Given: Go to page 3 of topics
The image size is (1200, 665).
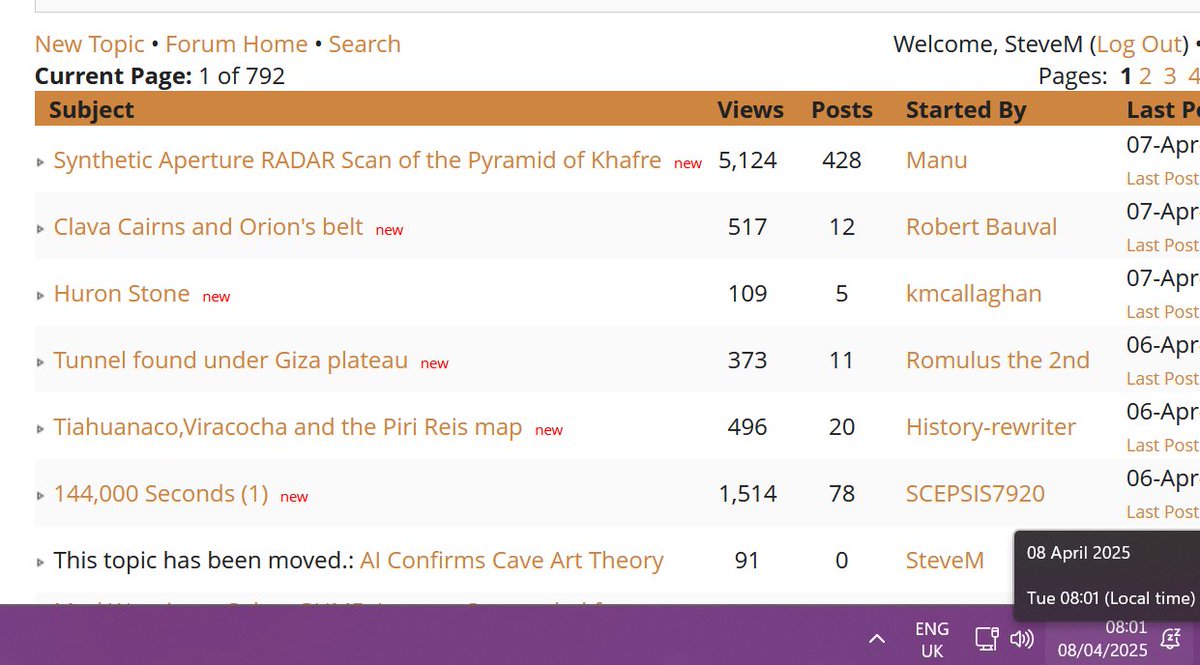Looking at the screenshot, I should 1169,76.
